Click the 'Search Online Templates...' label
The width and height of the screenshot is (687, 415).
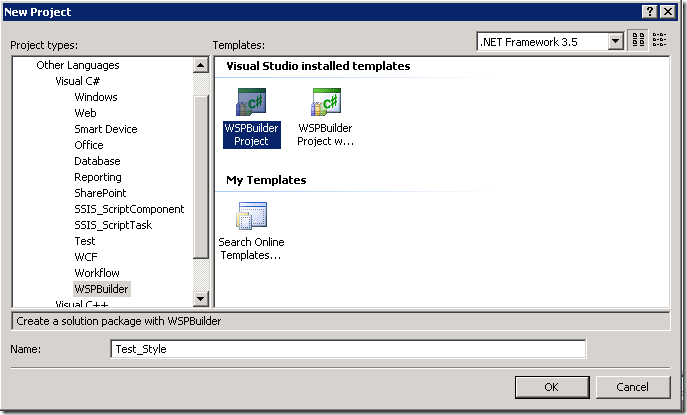pos(251,248)
